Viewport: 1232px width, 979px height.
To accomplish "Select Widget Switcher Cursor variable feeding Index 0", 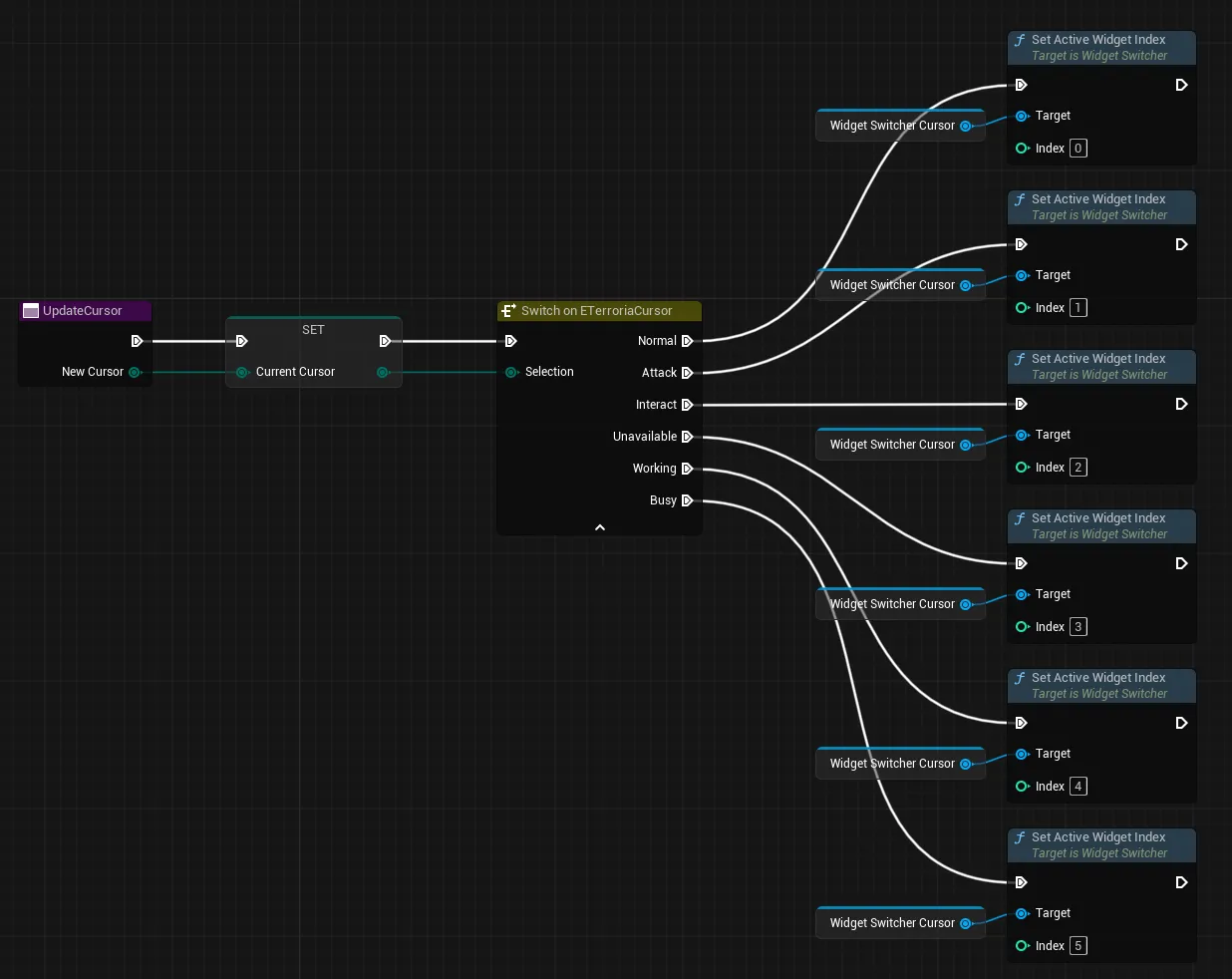I will 900,126.
